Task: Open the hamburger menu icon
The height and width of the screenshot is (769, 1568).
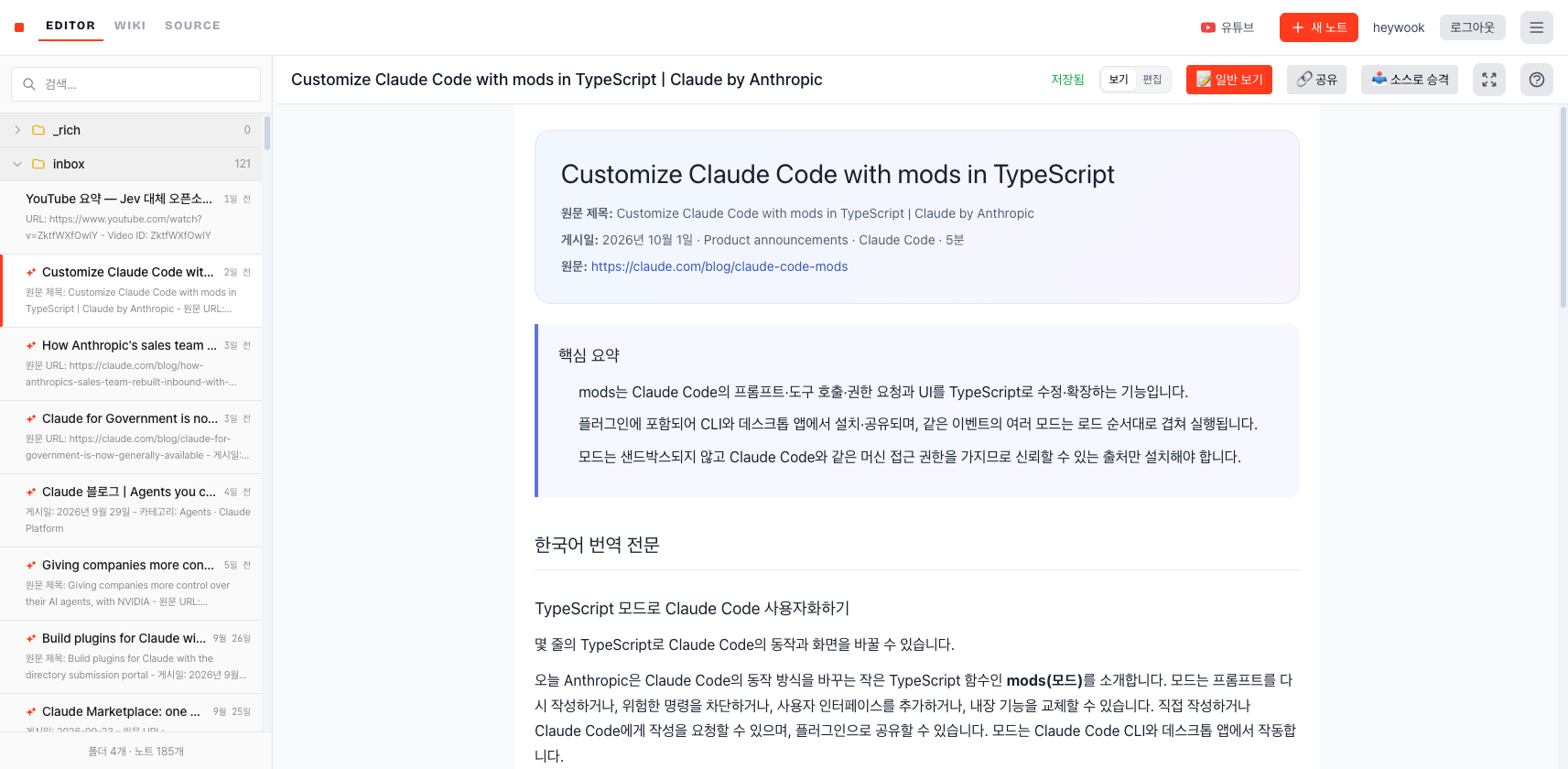Action: (1537, 27)
